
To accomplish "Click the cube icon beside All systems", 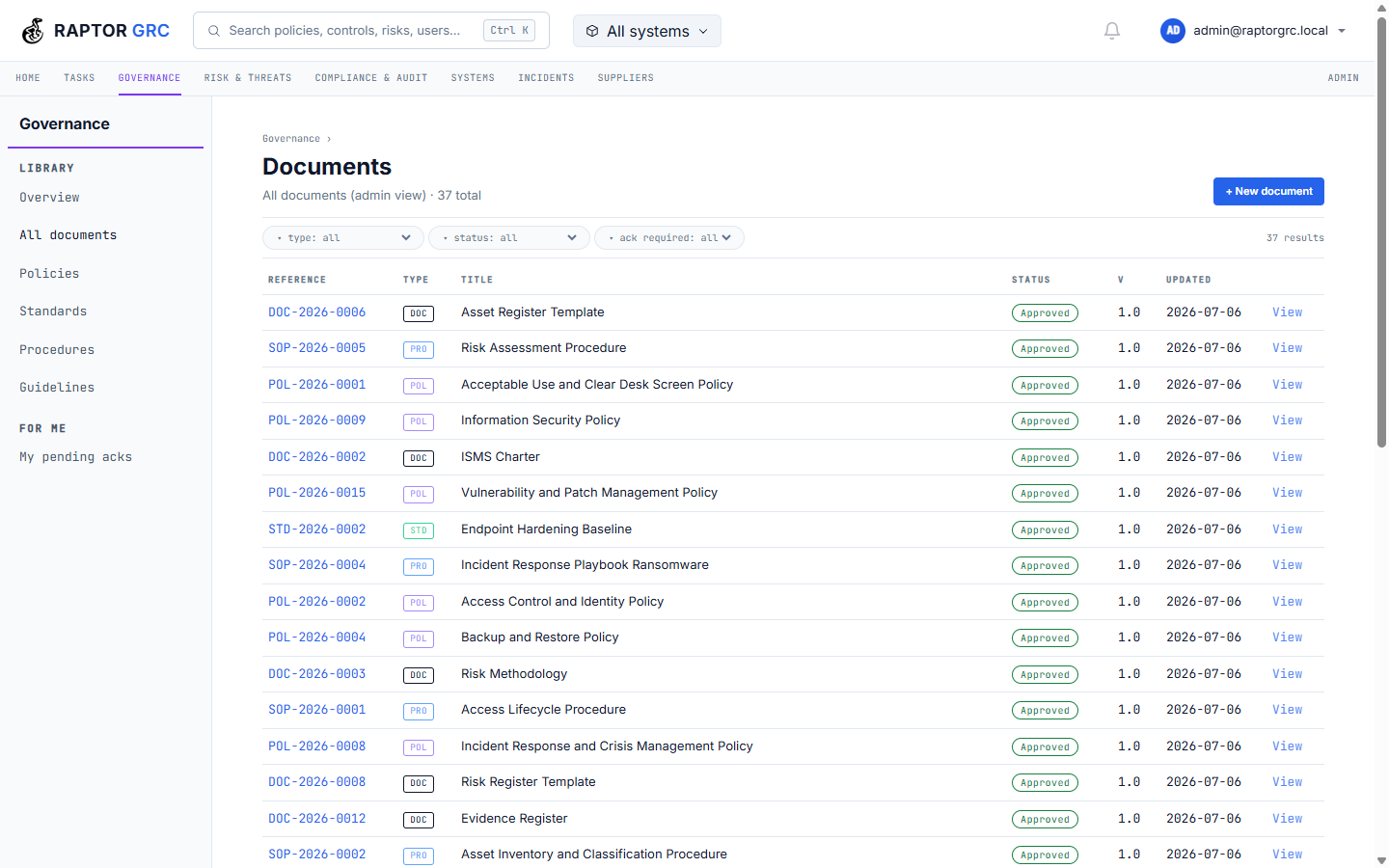I will pos(592,31).
